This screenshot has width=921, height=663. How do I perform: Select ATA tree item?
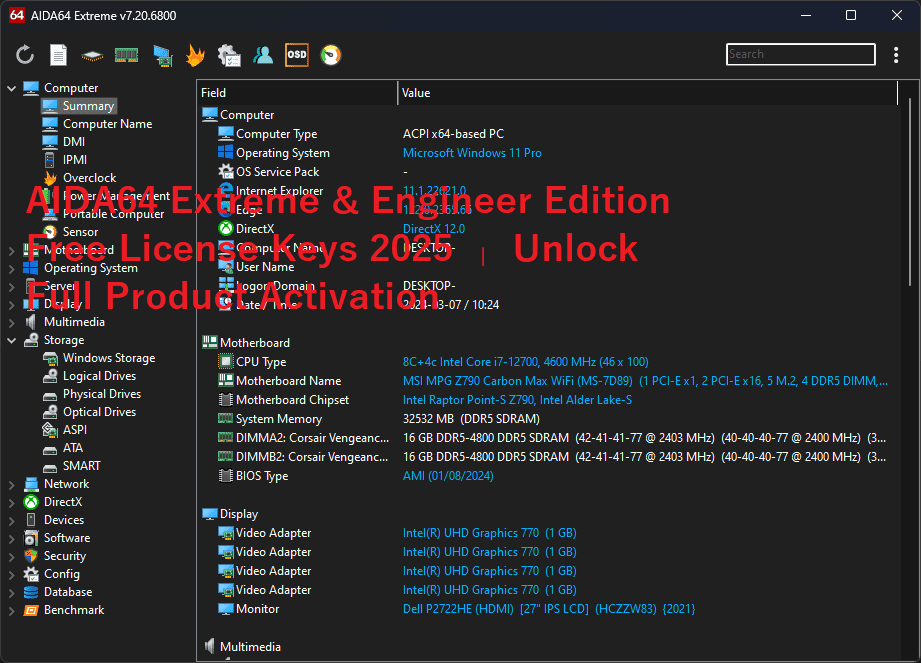point(73,448)
